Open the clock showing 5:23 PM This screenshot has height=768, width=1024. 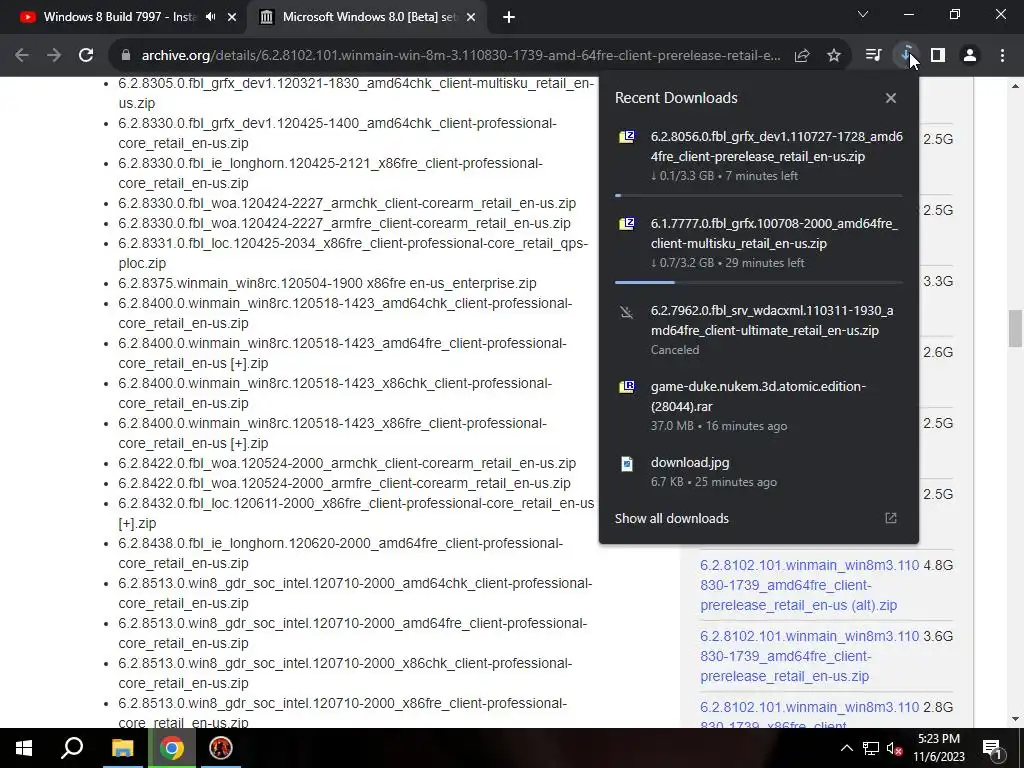938,748
